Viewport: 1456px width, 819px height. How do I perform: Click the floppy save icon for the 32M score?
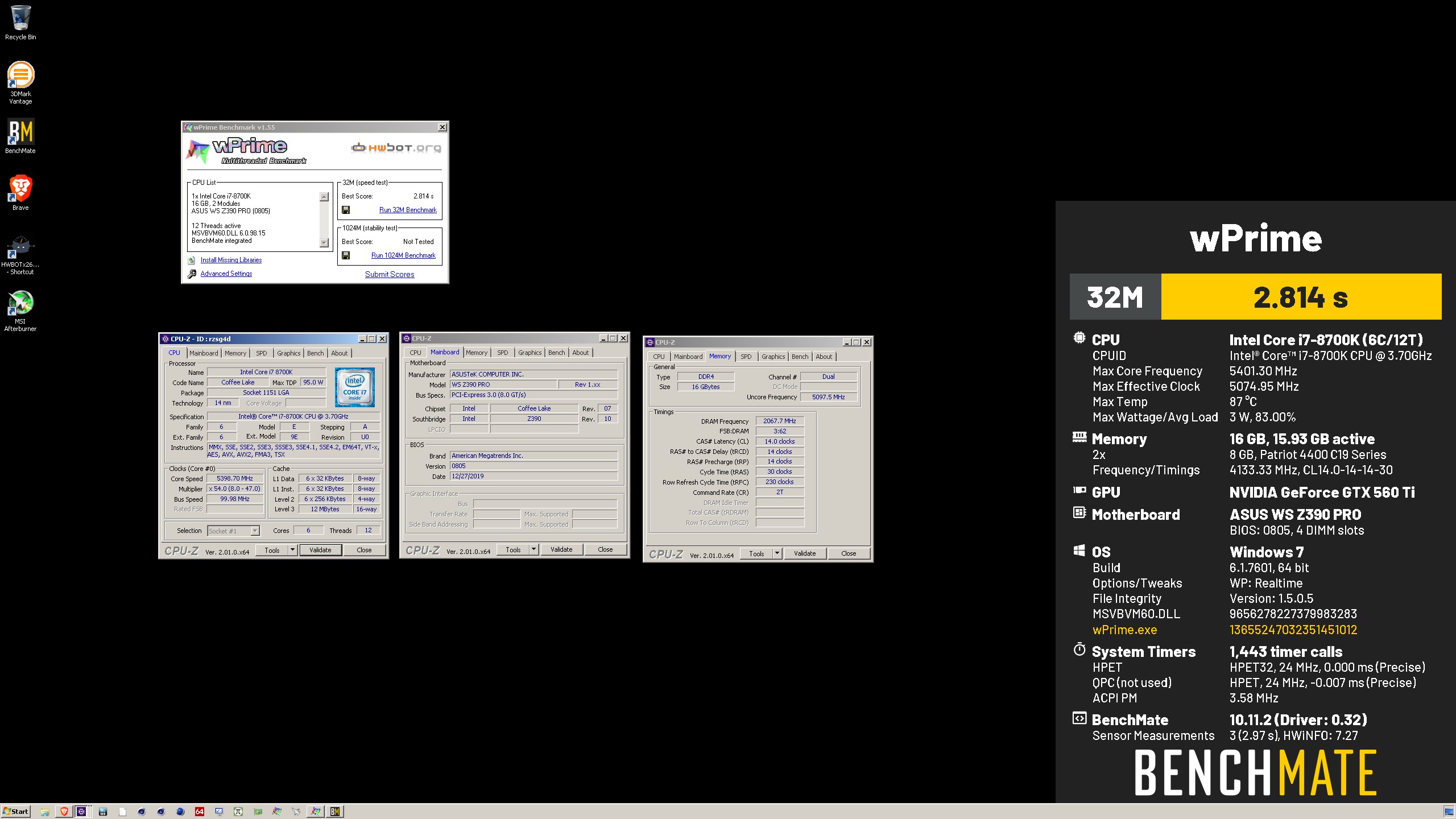tap(346, 210)
